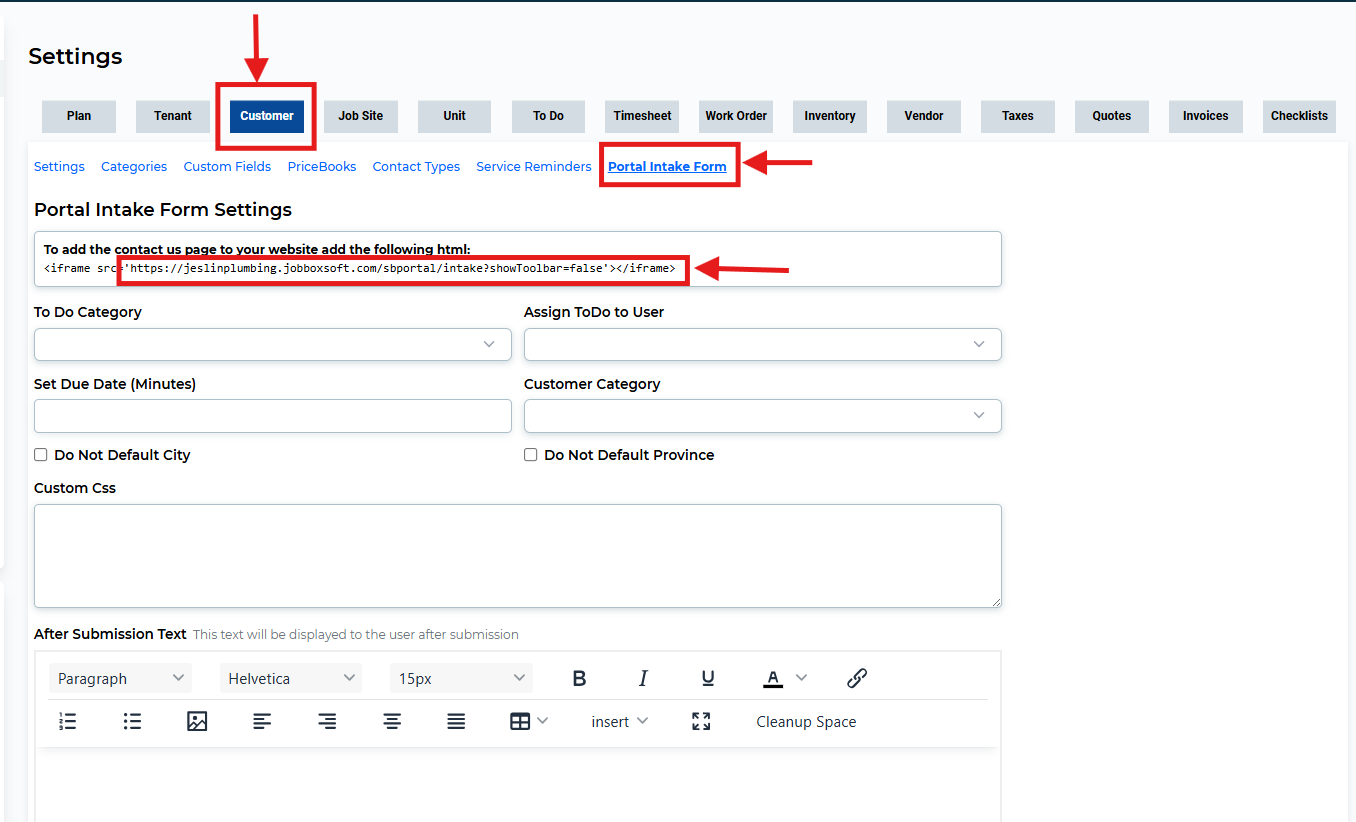Click the Set Due Date minutes field

(x=273, y=416)
